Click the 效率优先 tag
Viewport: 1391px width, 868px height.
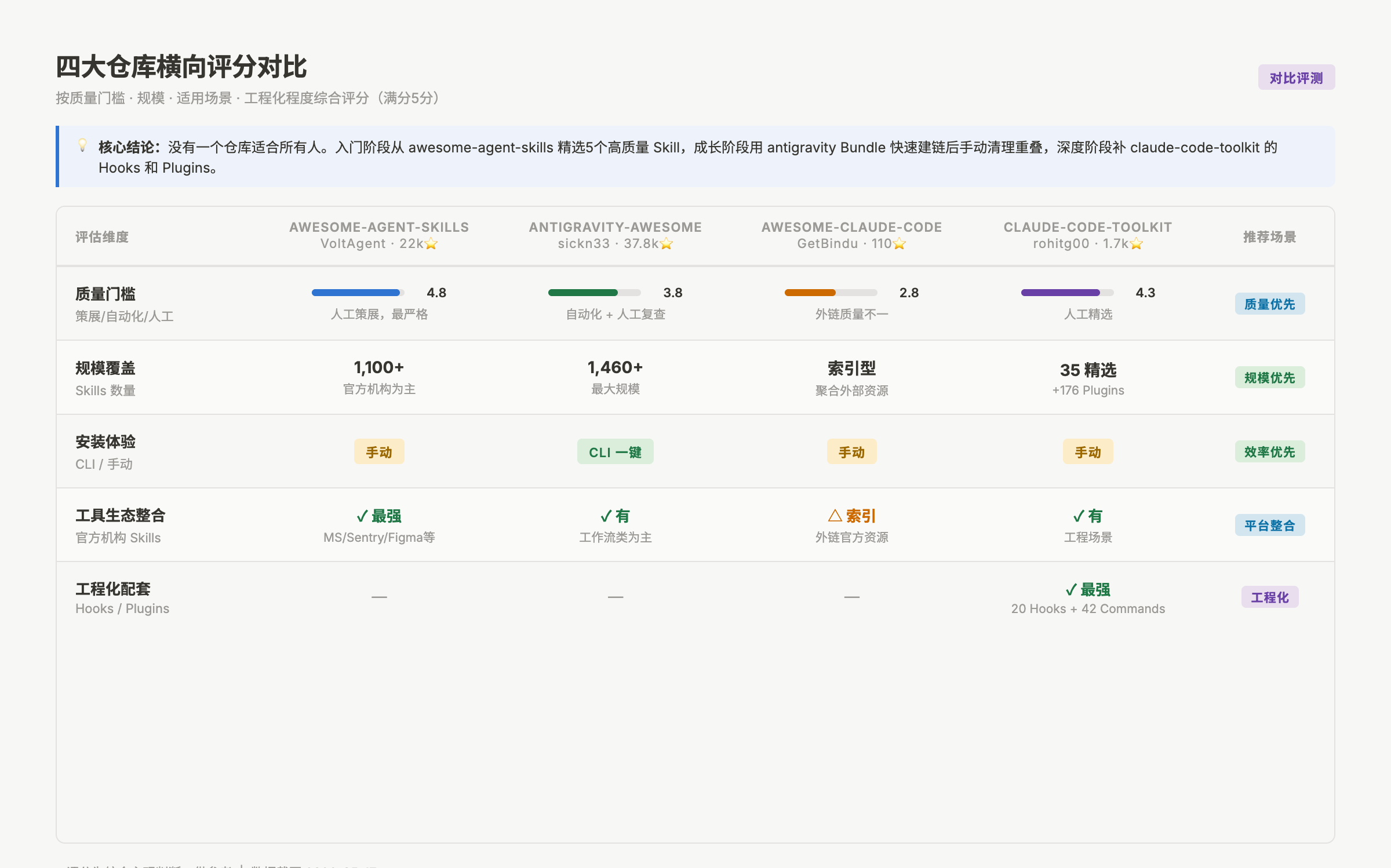coord(1269,451)
